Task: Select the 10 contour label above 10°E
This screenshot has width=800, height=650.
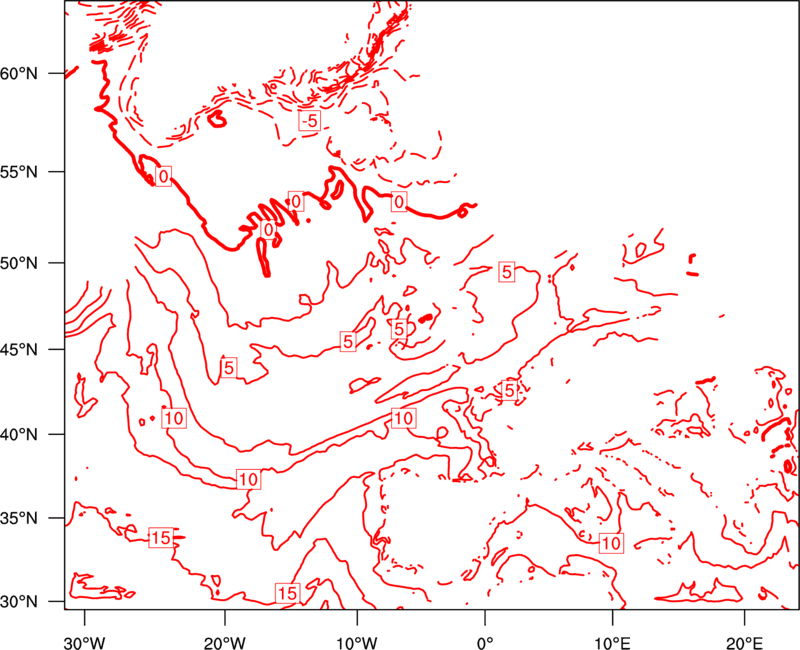Action: click(611, 543)
